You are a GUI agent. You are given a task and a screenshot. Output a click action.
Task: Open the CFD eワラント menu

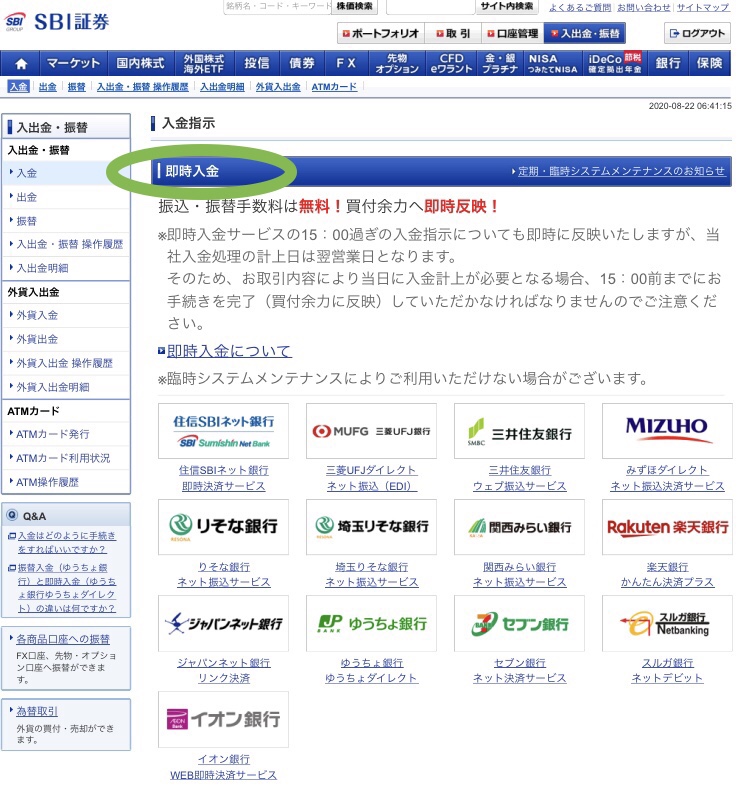[x=451, y=63]
